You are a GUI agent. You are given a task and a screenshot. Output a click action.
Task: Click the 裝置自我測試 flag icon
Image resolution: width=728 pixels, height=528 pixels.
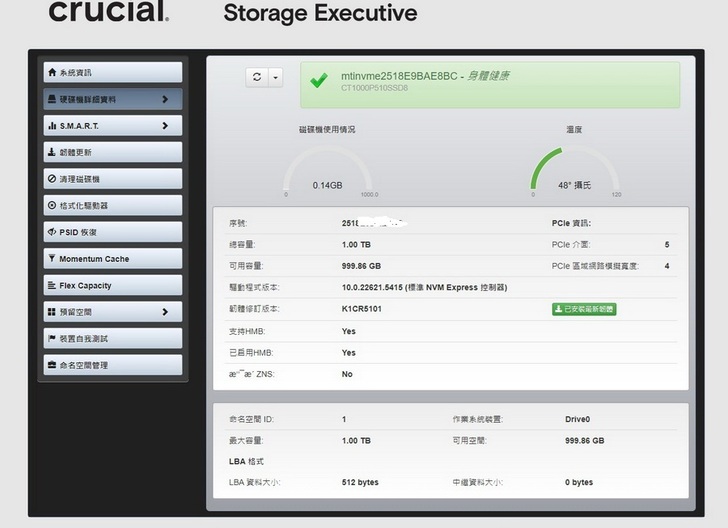pos(52,339)
